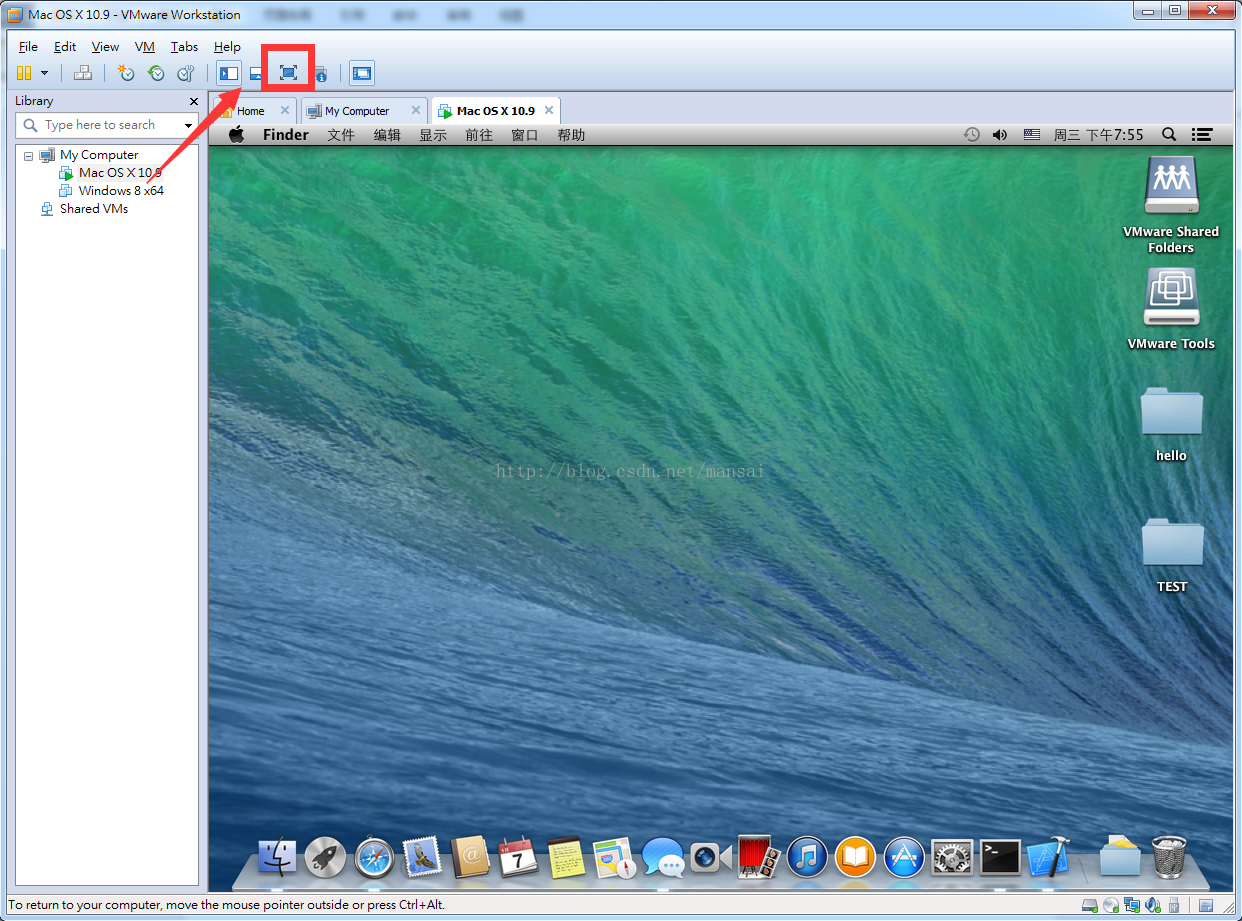Open Messages chat bubbles in Dock
The height and width of the screenshot is (921, 1242).
click(x=662, y=857)
